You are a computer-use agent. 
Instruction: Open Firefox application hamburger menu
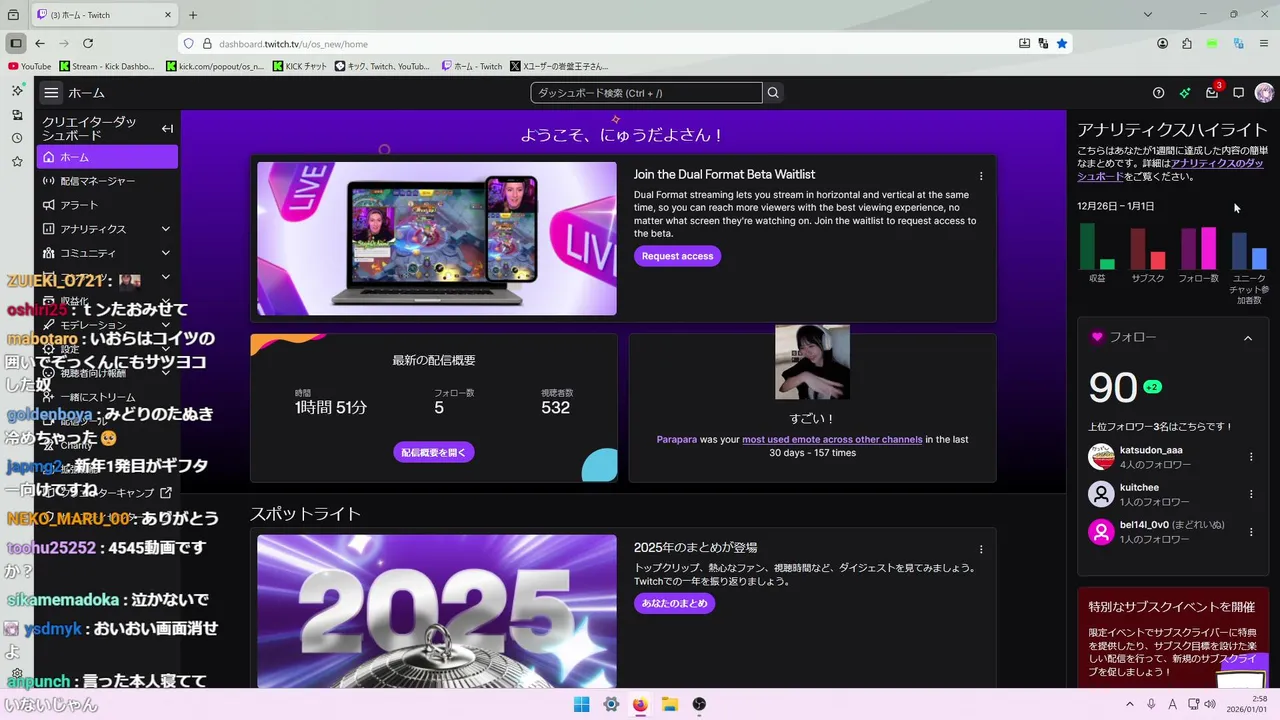(1263, 44)
